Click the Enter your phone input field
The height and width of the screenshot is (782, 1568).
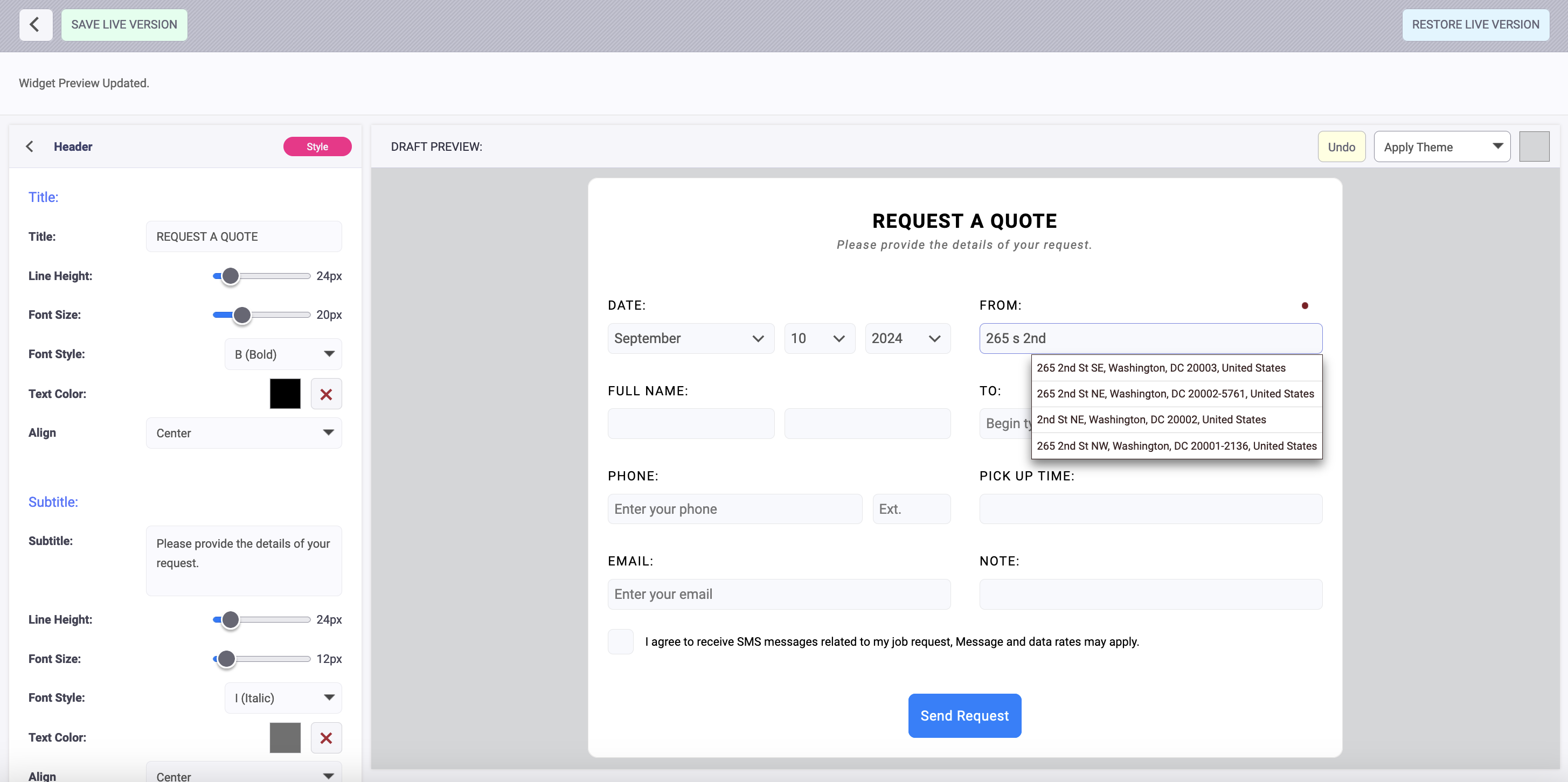pos(734,509)
